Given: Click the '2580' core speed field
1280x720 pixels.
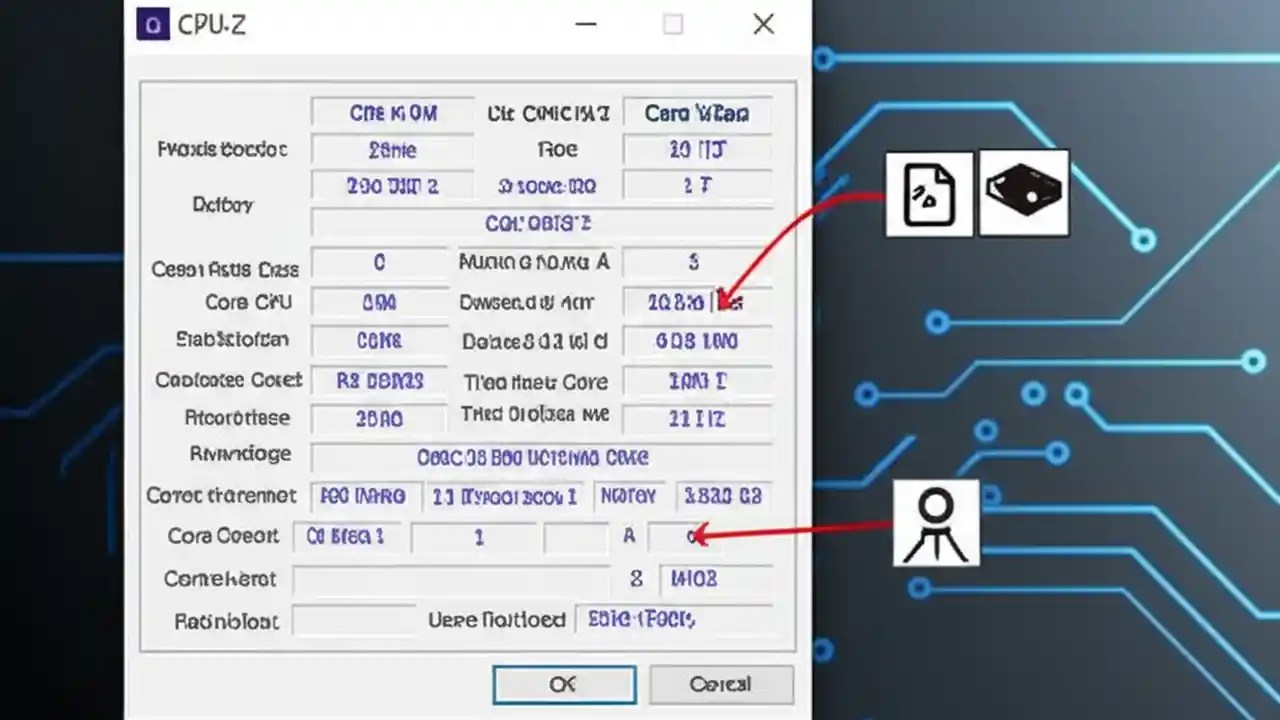Looking at the screenshot, I should pos(379,418).
